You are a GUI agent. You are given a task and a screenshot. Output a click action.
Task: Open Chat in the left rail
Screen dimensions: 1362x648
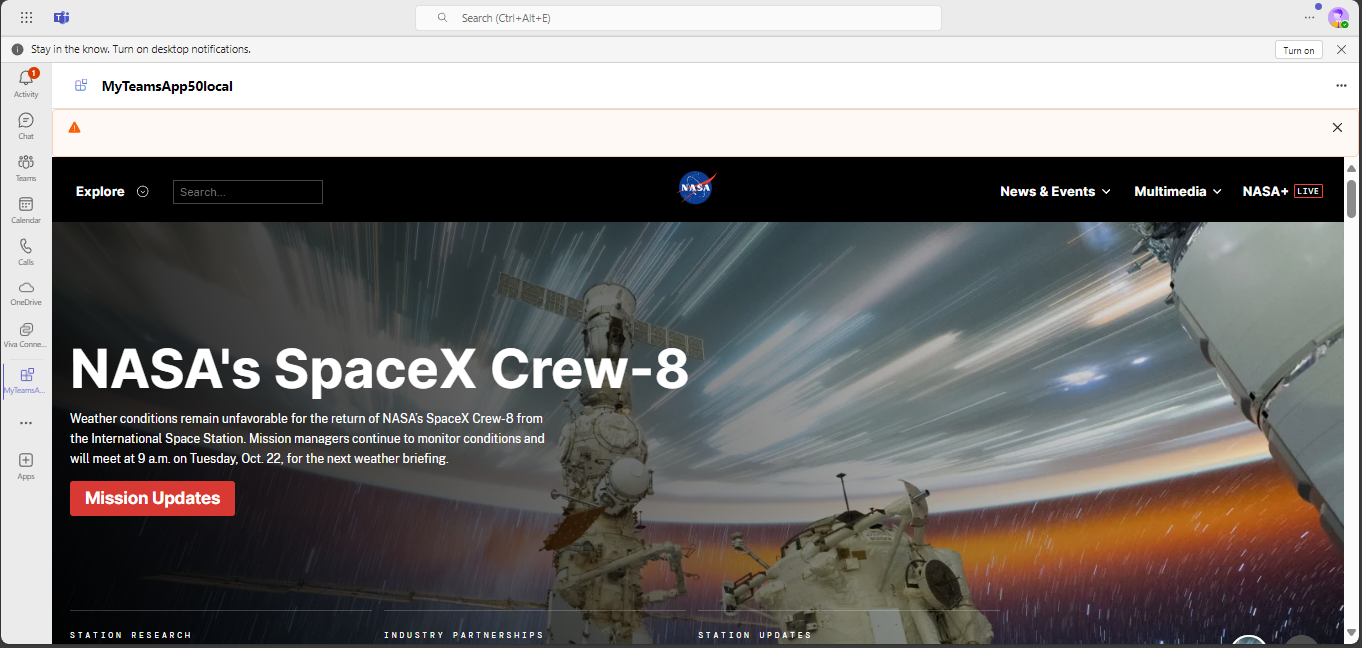26,125
